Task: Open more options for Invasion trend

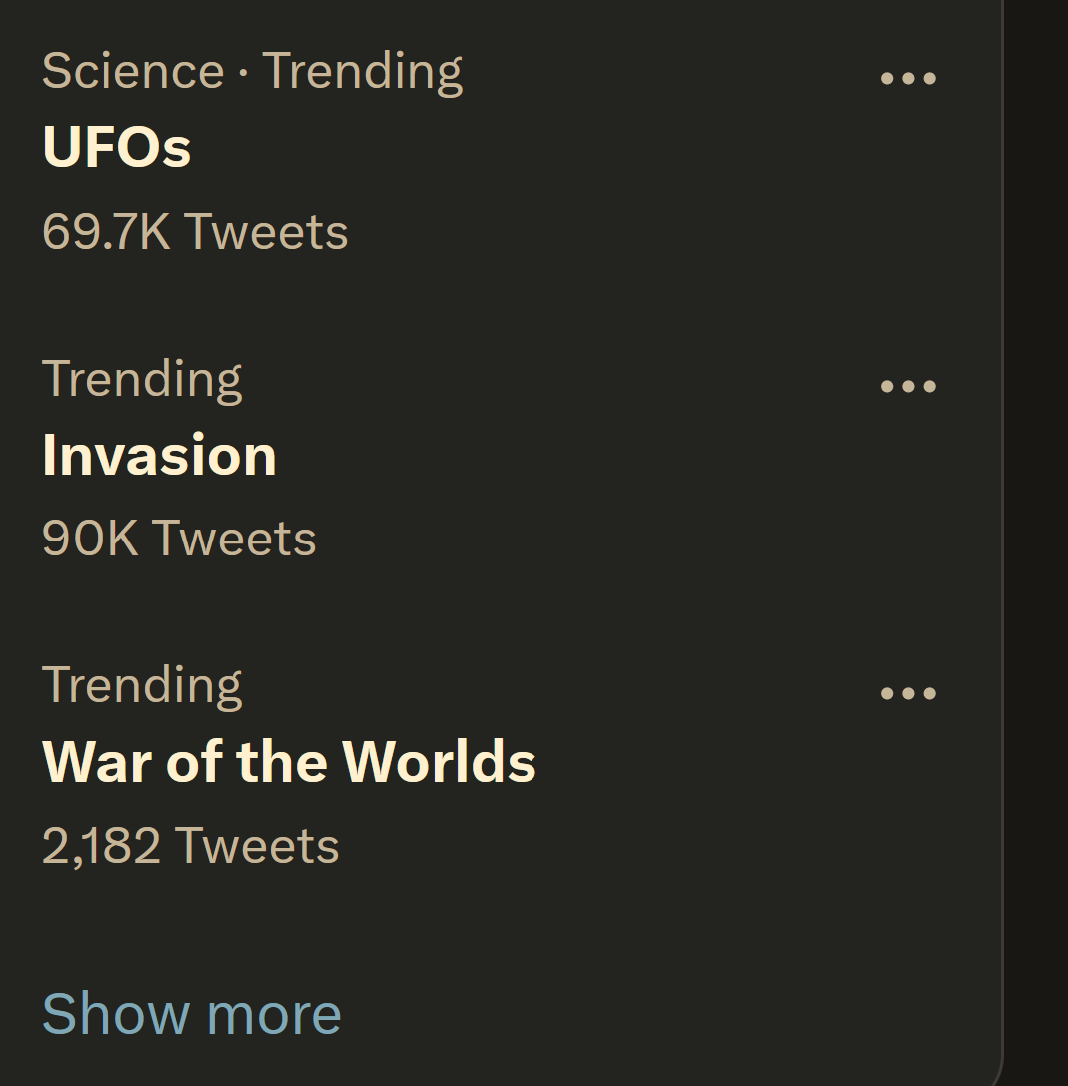Action: click(908, 386)
